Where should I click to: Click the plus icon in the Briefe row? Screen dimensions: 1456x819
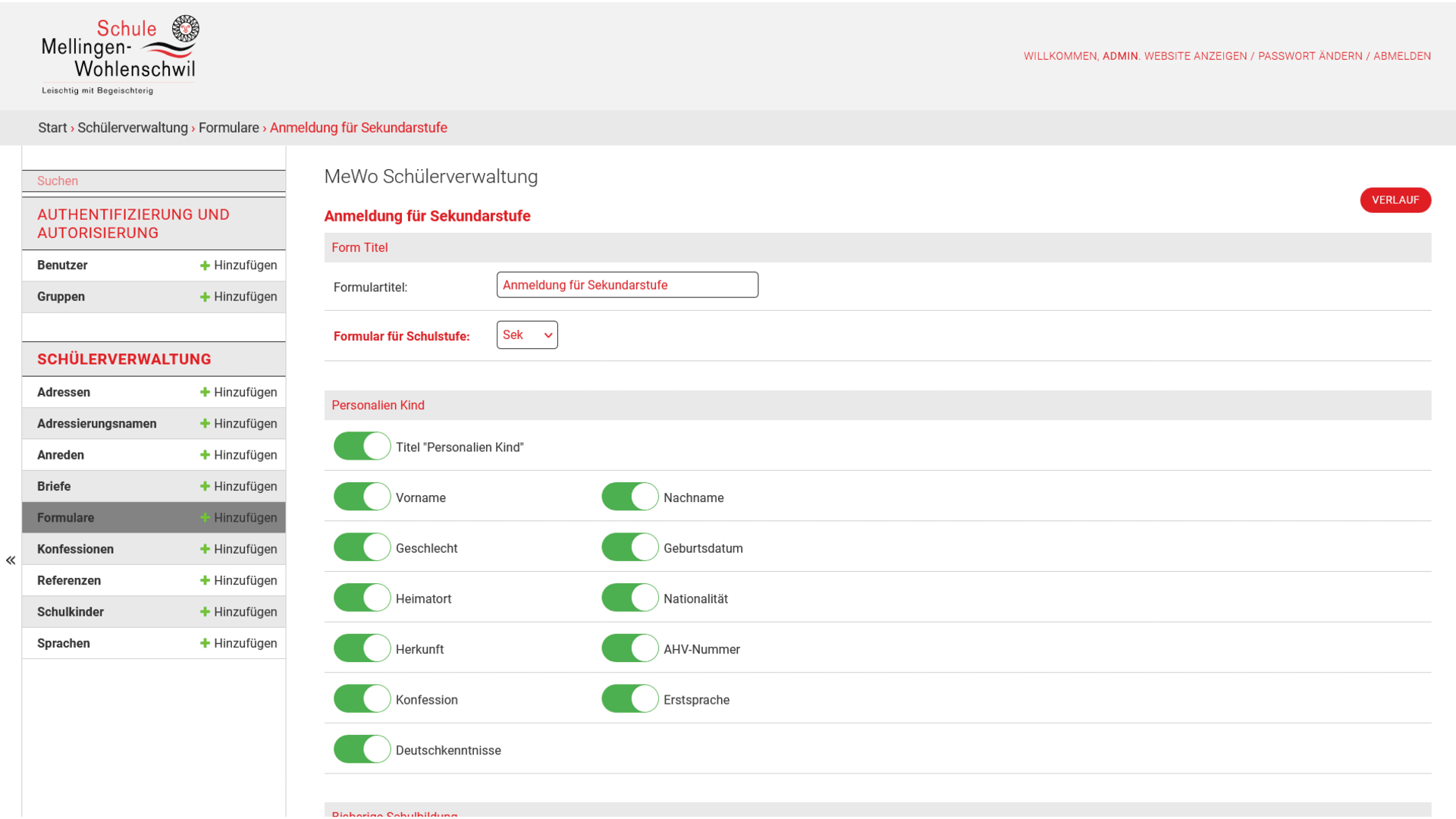coord(205,486)
